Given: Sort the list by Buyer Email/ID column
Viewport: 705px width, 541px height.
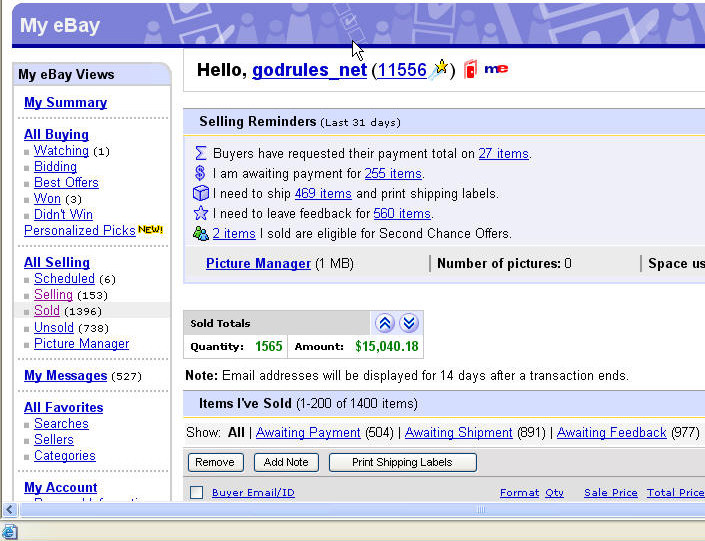Looking at the screenshot, I should (253, 493).
